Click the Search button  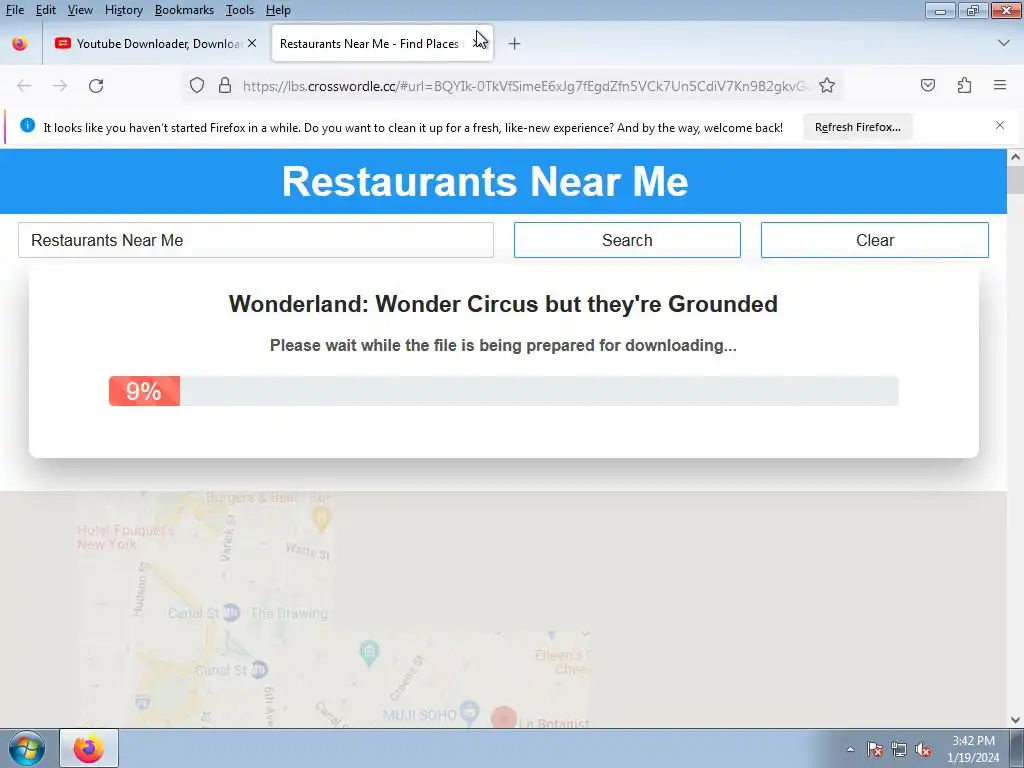click(627, 240)
